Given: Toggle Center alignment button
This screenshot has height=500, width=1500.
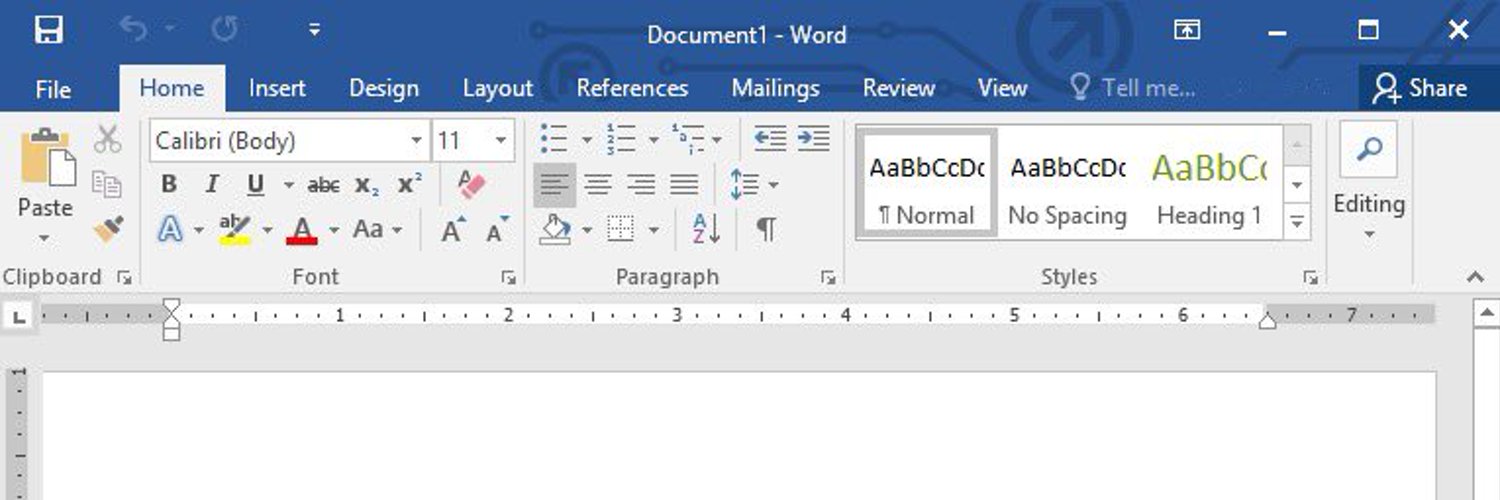Looking at the screenshot, I should coord(598,184).
